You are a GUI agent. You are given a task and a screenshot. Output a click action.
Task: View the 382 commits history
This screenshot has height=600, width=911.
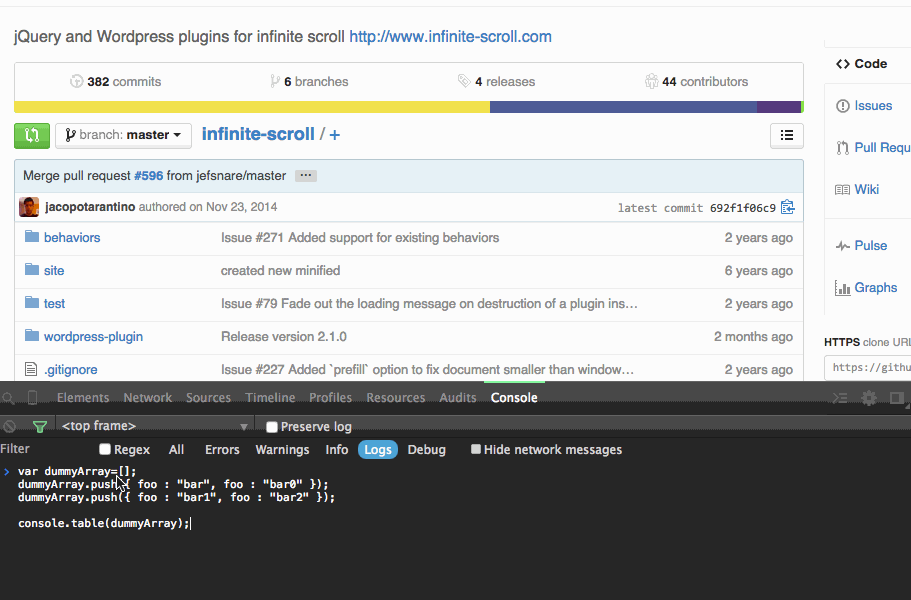click(x=115, y=82)
